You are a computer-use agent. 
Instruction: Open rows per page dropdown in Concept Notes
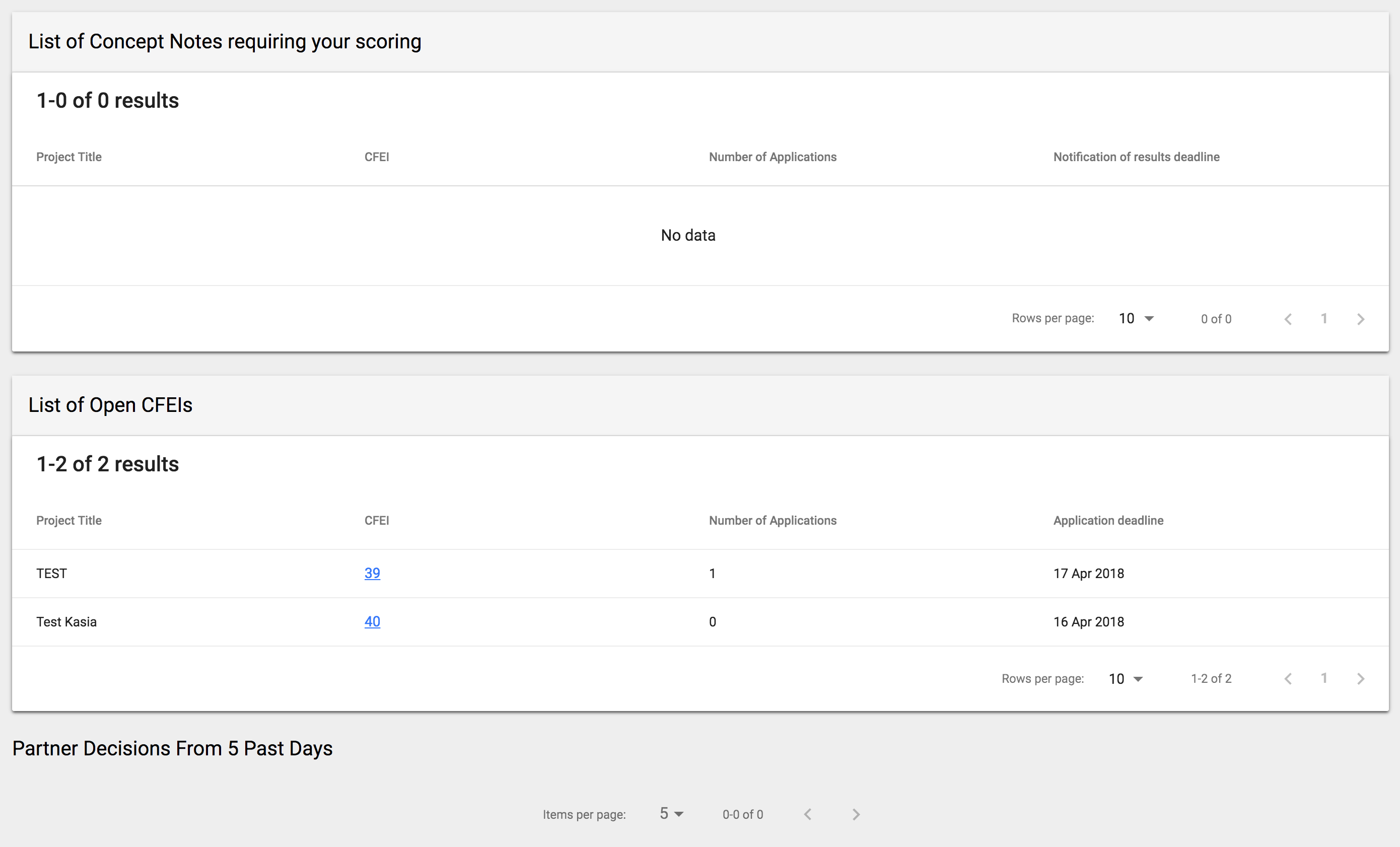coord(1136,319)
